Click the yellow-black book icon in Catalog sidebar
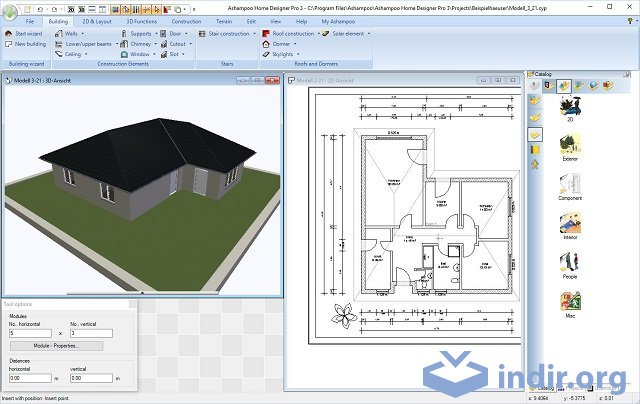The height and width of the screenshot is (404, 640). 535,149
